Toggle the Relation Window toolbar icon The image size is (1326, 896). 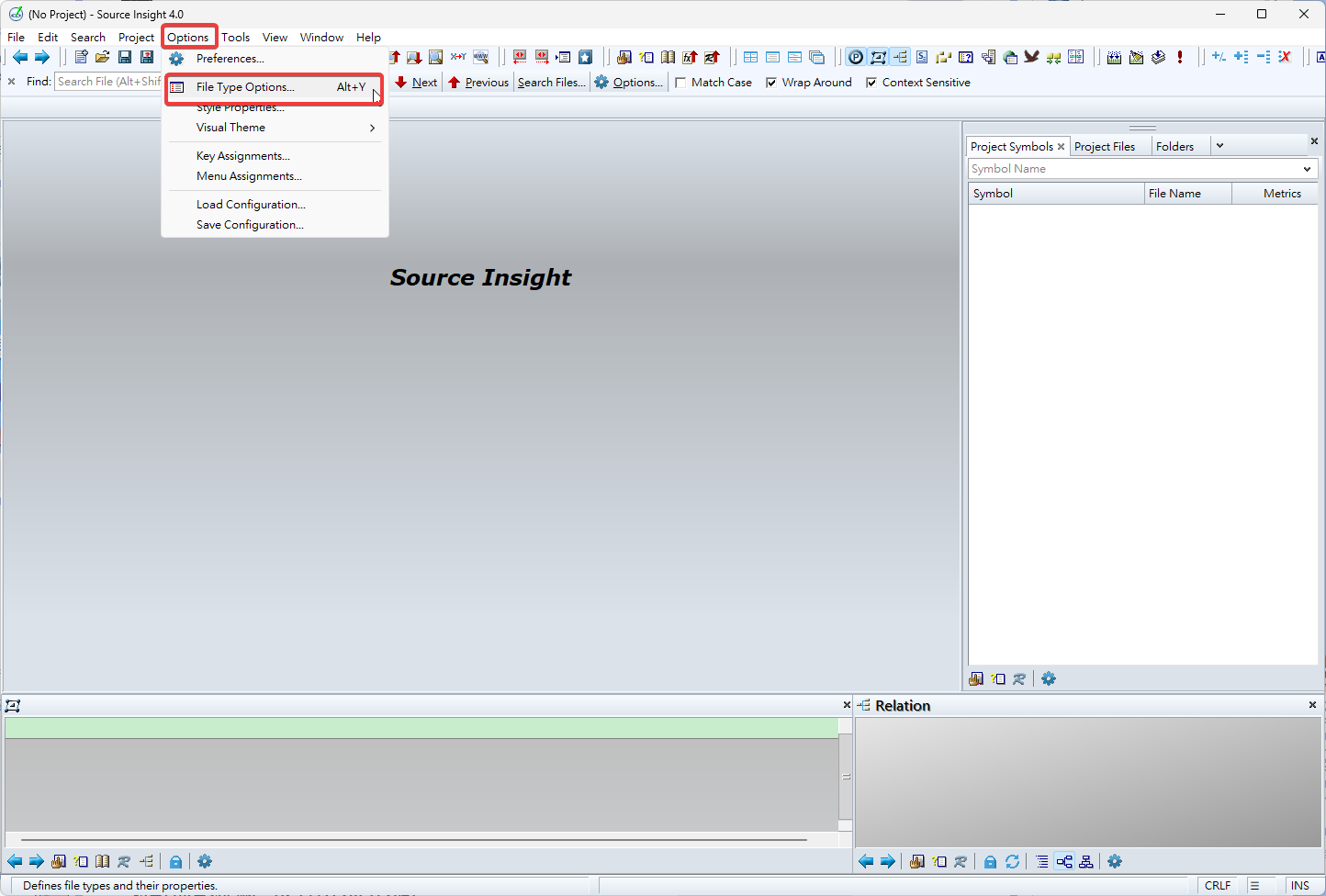pos(900,57)
